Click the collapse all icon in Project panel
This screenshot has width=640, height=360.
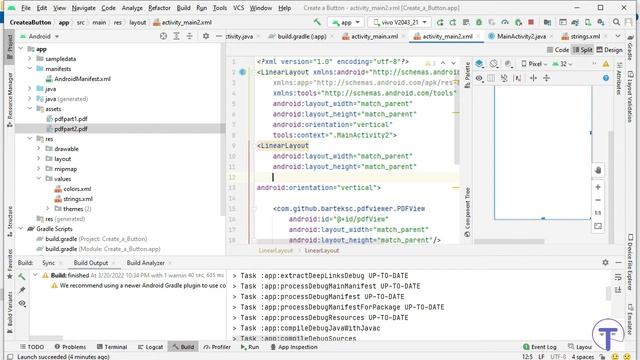tap(189, 36)
